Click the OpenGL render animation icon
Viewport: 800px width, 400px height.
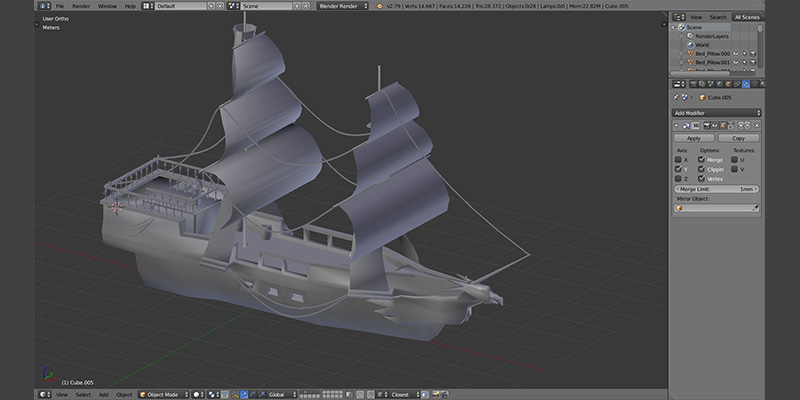[x=445, y=394]
